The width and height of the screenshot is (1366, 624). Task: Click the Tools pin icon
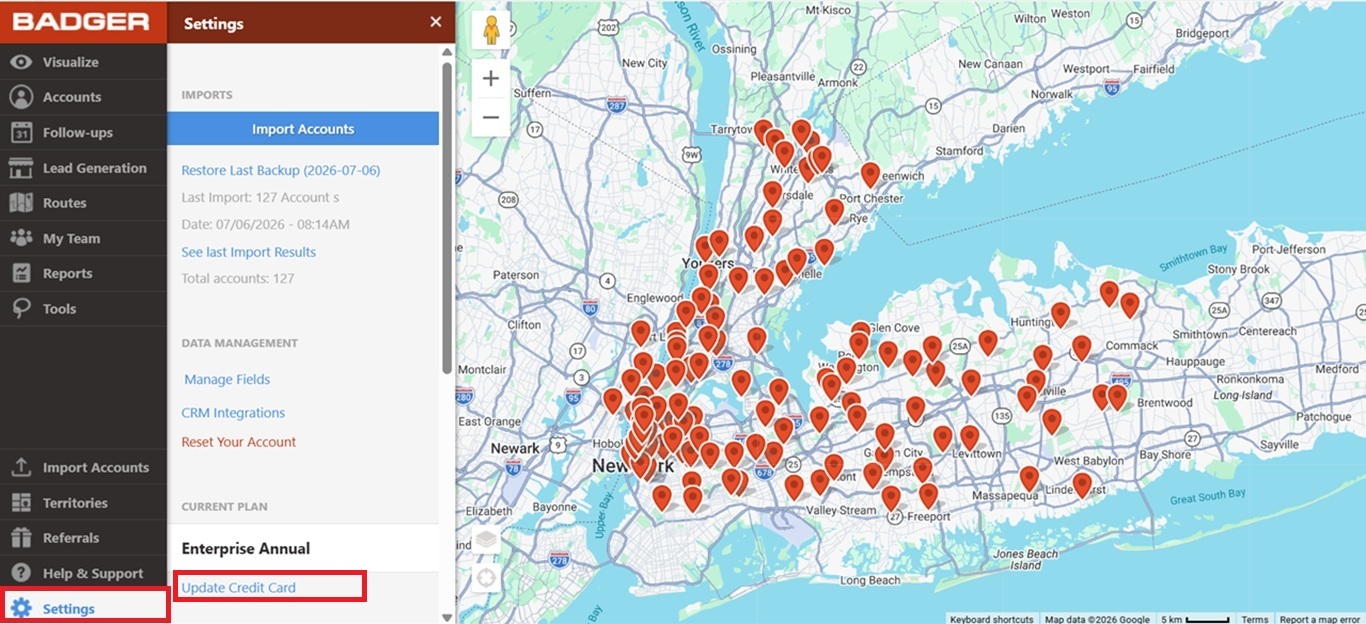tap(21, 309)
